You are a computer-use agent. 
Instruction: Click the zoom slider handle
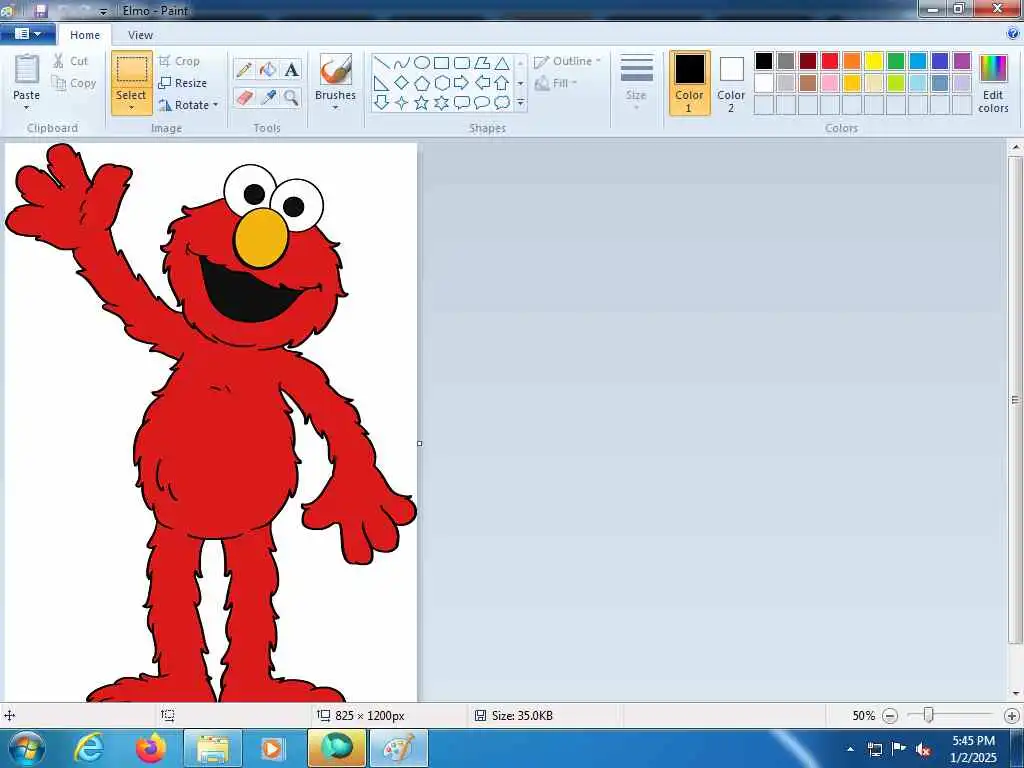click(x=928, y=715)
